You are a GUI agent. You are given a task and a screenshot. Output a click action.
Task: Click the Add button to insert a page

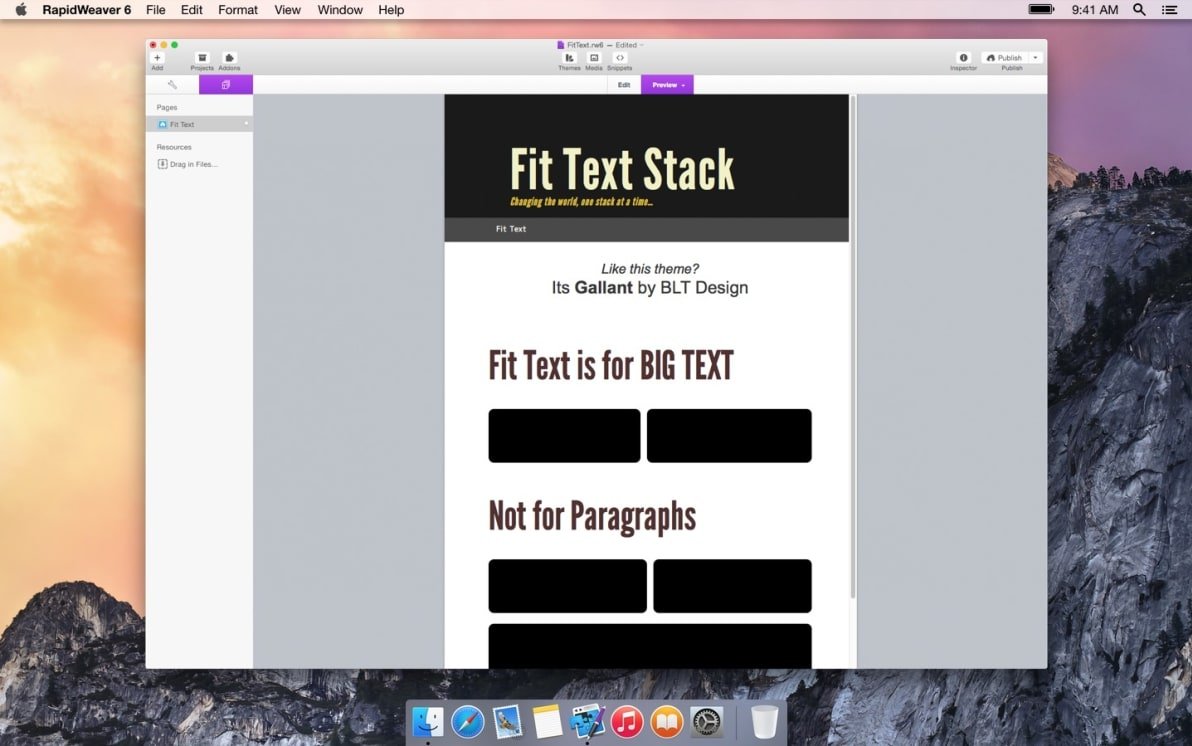click(x=157, y=59)
